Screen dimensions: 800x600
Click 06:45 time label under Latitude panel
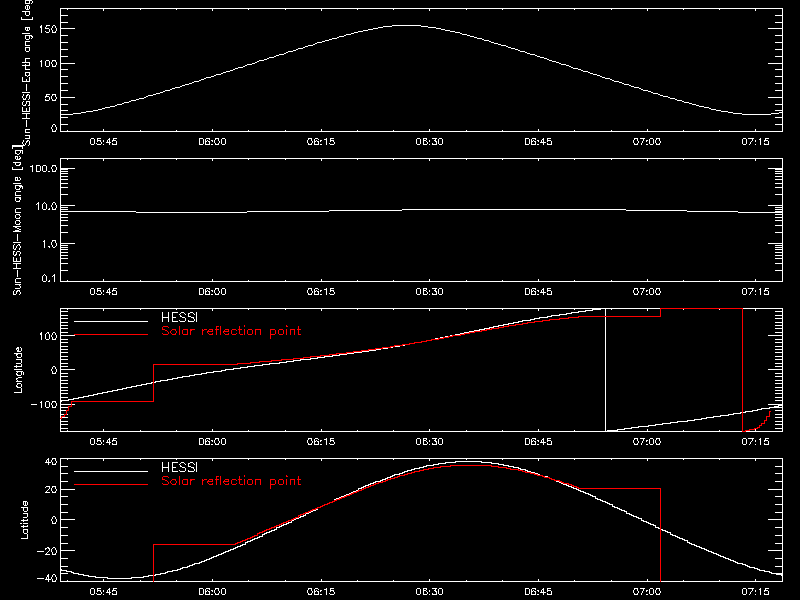(x=538, y=592)
